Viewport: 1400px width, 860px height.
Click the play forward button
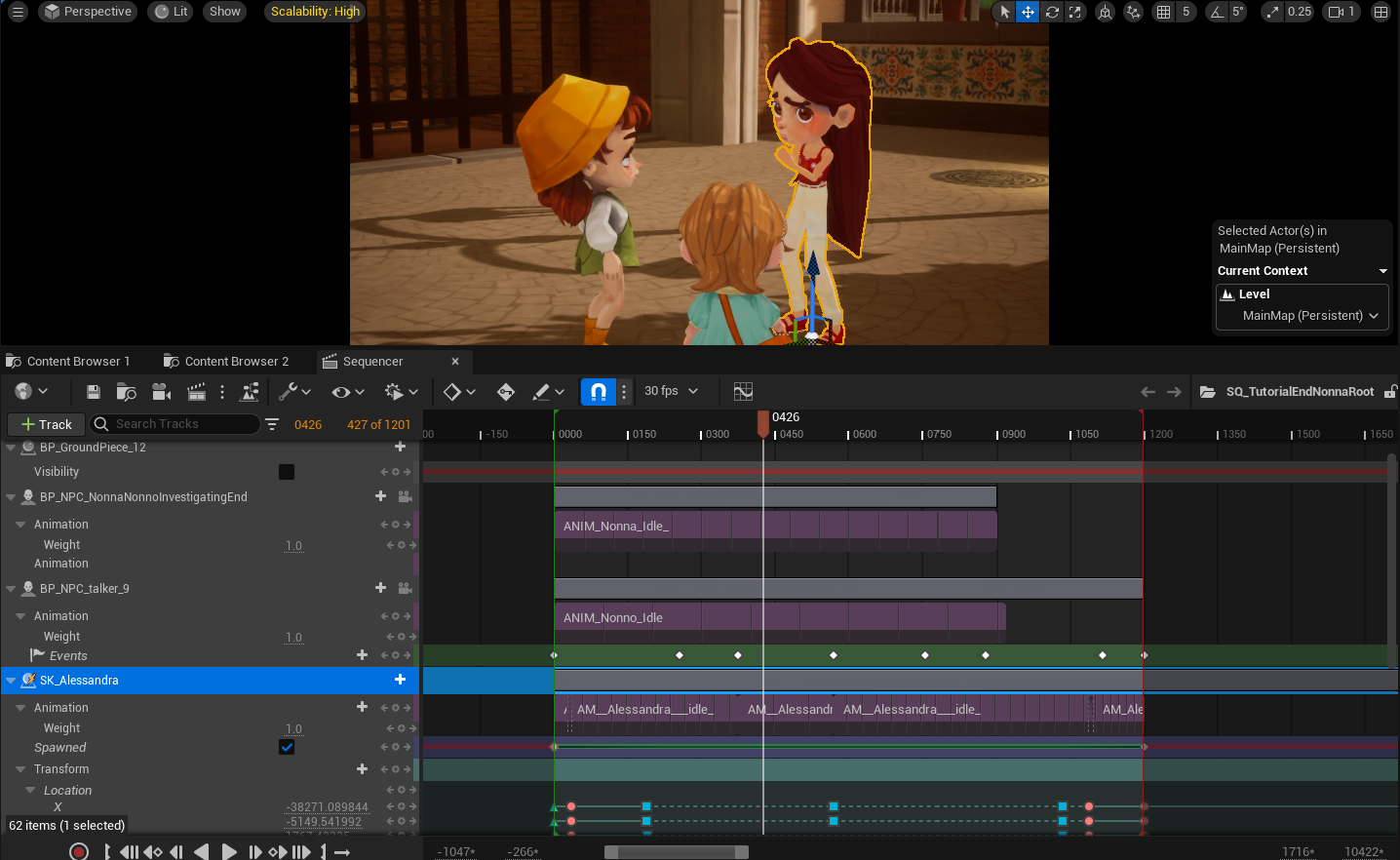229,851
